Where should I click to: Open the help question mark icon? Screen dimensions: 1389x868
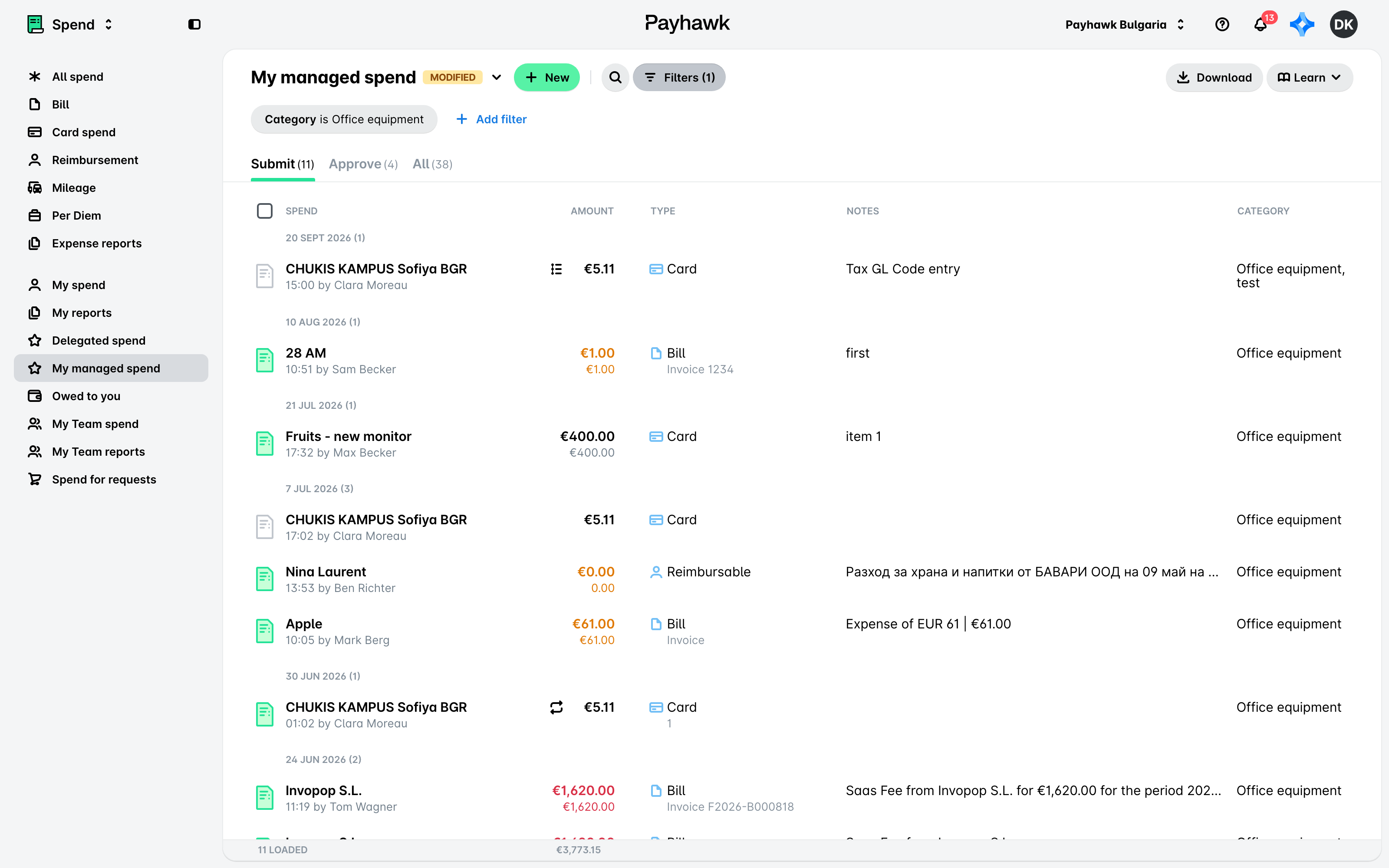(x=1222, y=24)
